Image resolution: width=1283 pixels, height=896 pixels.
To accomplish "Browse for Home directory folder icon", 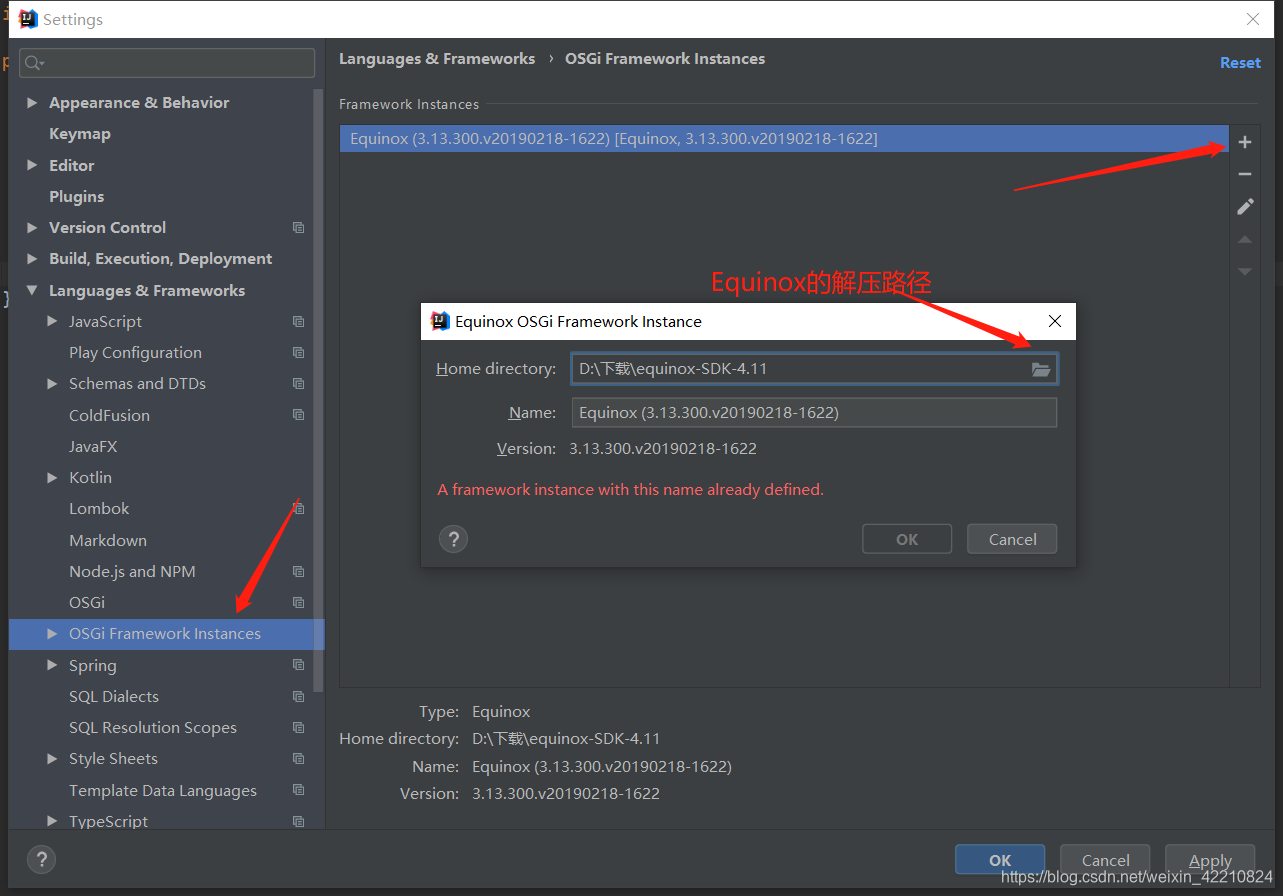I will tap(1041, 369).
